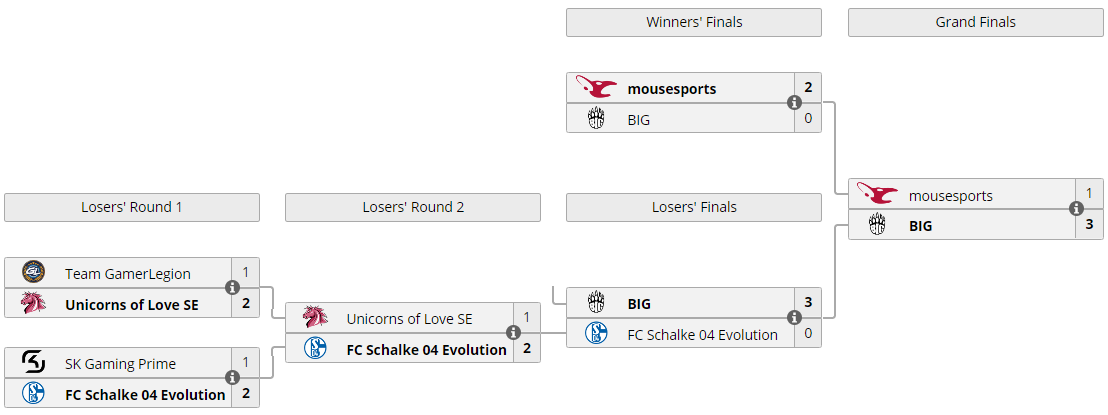Click mousesports name in the Grand Finals
The image size is (1108, 415).
click(x=951, y=195)
